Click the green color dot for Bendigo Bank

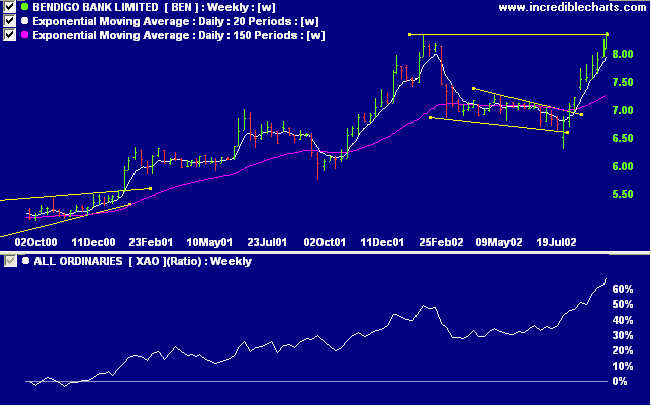pyautogui.click(x=24, y=7)
